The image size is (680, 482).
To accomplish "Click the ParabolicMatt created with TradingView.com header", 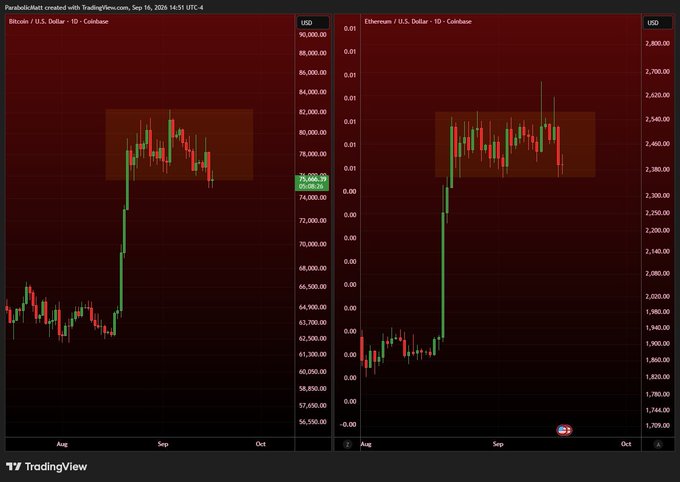I will (x=104, y=7).
